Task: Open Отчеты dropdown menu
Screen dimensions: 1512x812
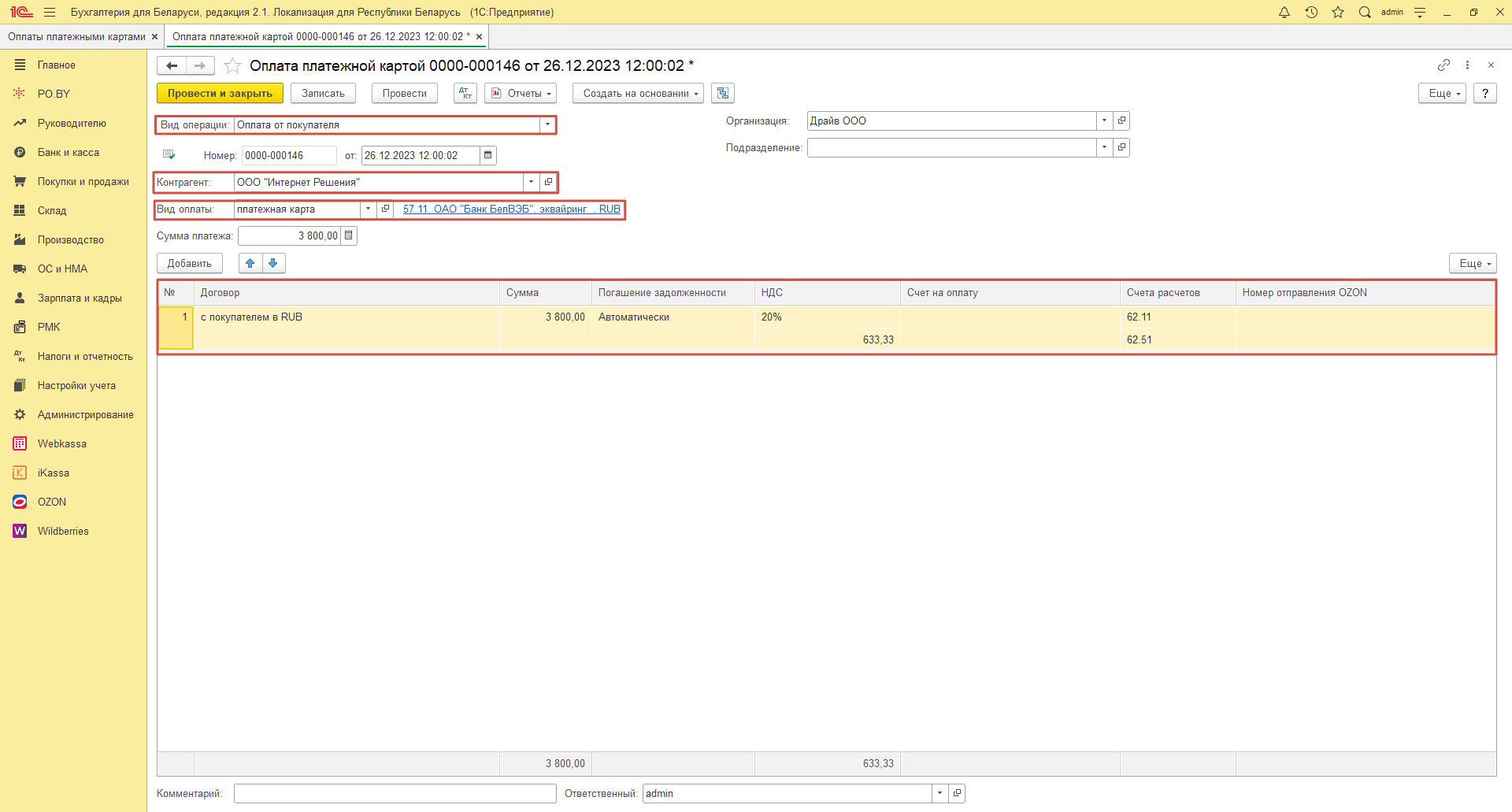Action: click(521, 93)
